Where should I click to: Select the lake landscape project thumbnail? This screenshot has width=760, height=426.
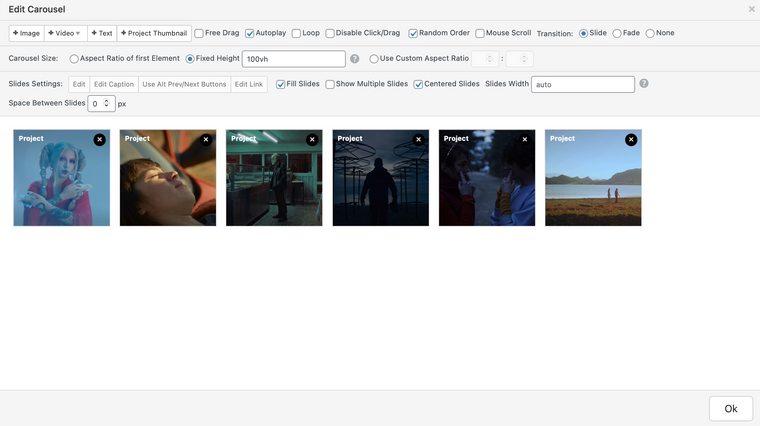[x=593, y=177]
